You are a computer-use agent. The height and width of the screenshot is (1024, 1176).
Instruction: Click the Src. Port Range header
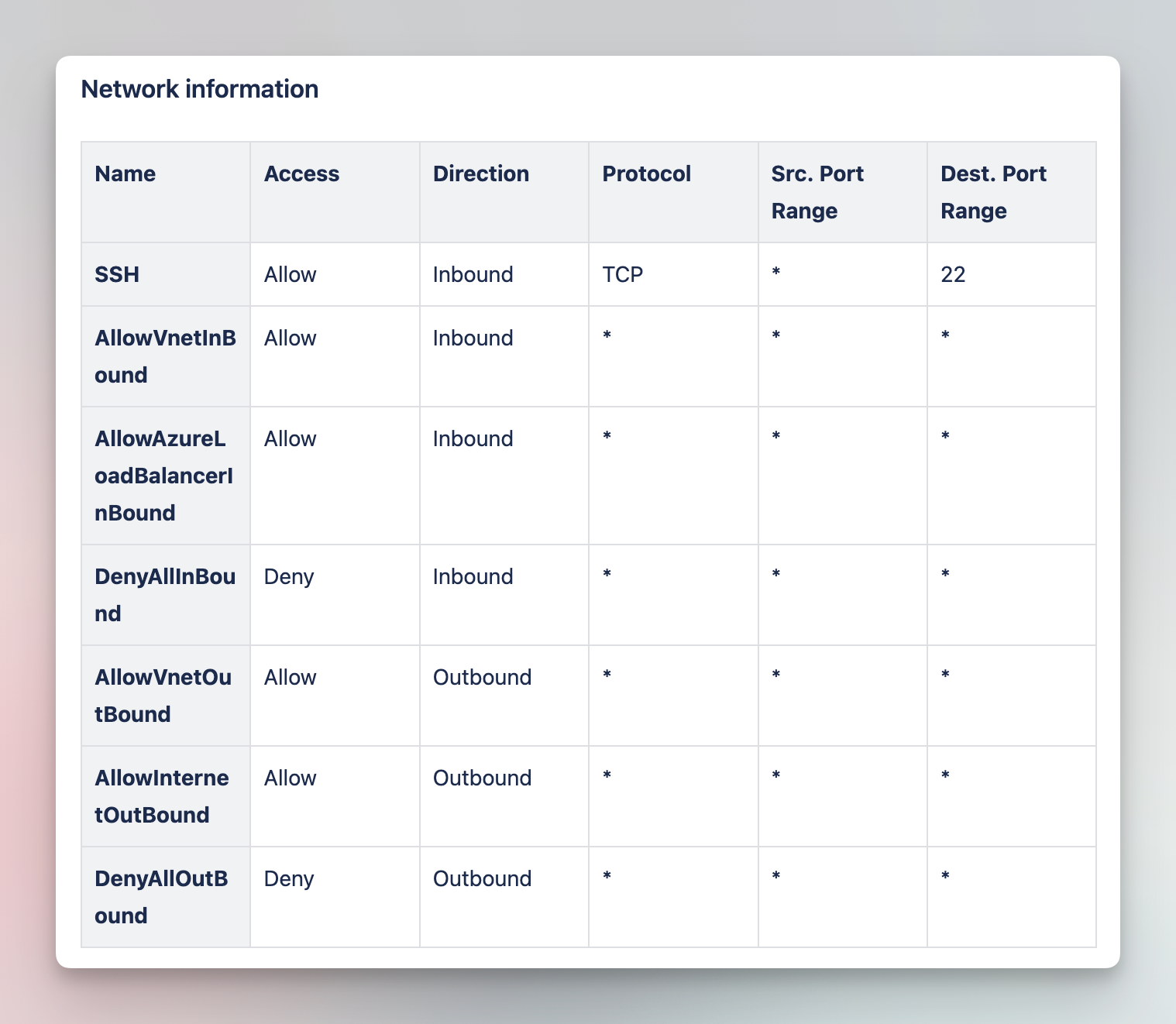pos(817,192)
